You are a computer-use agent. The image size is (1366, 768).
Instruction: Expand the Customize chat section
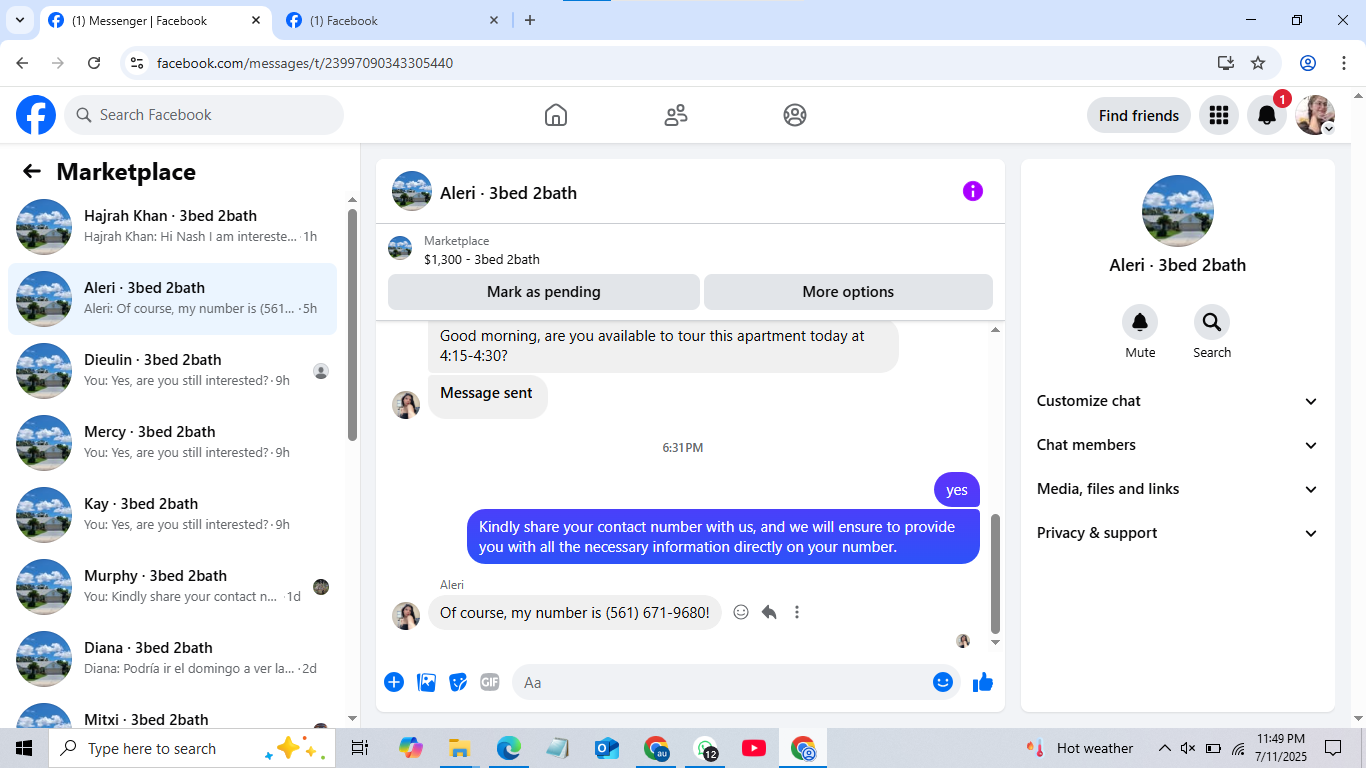tap(1178, 401)
